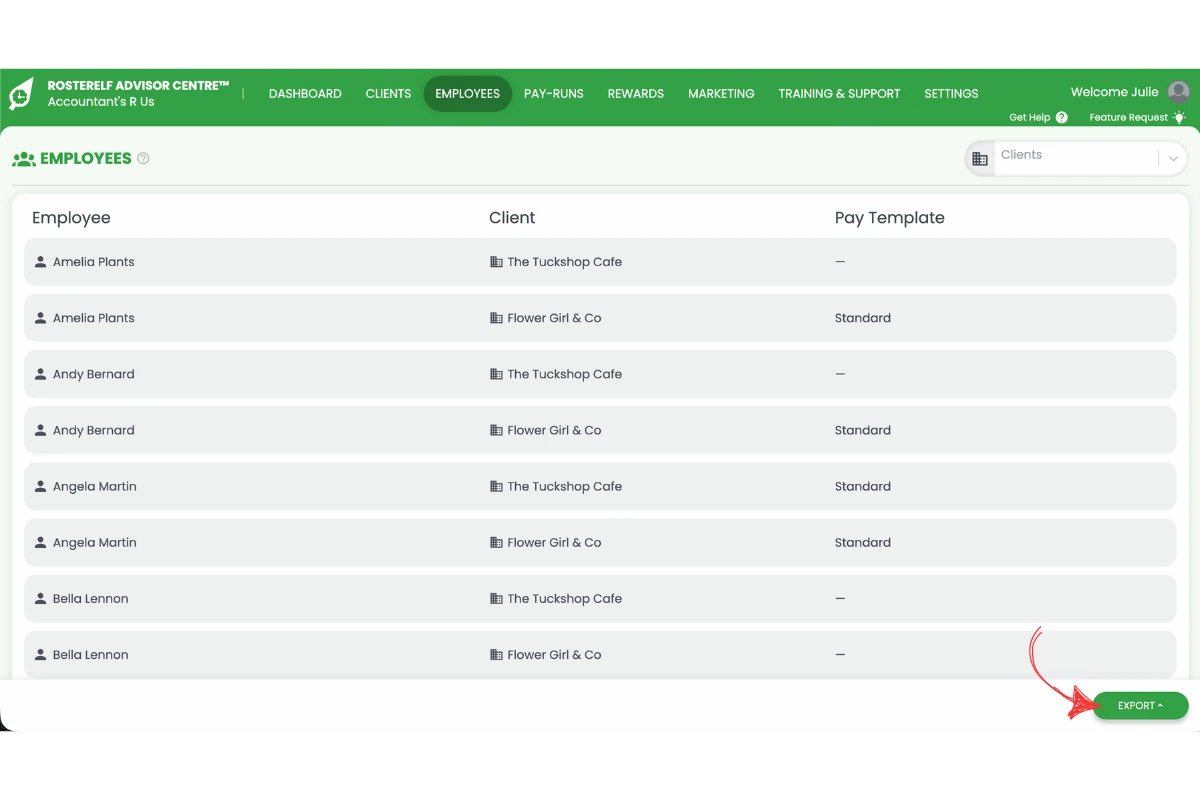
Task: Click the Feature Request lightbulb icon
Action: (x=1179, y=117)
